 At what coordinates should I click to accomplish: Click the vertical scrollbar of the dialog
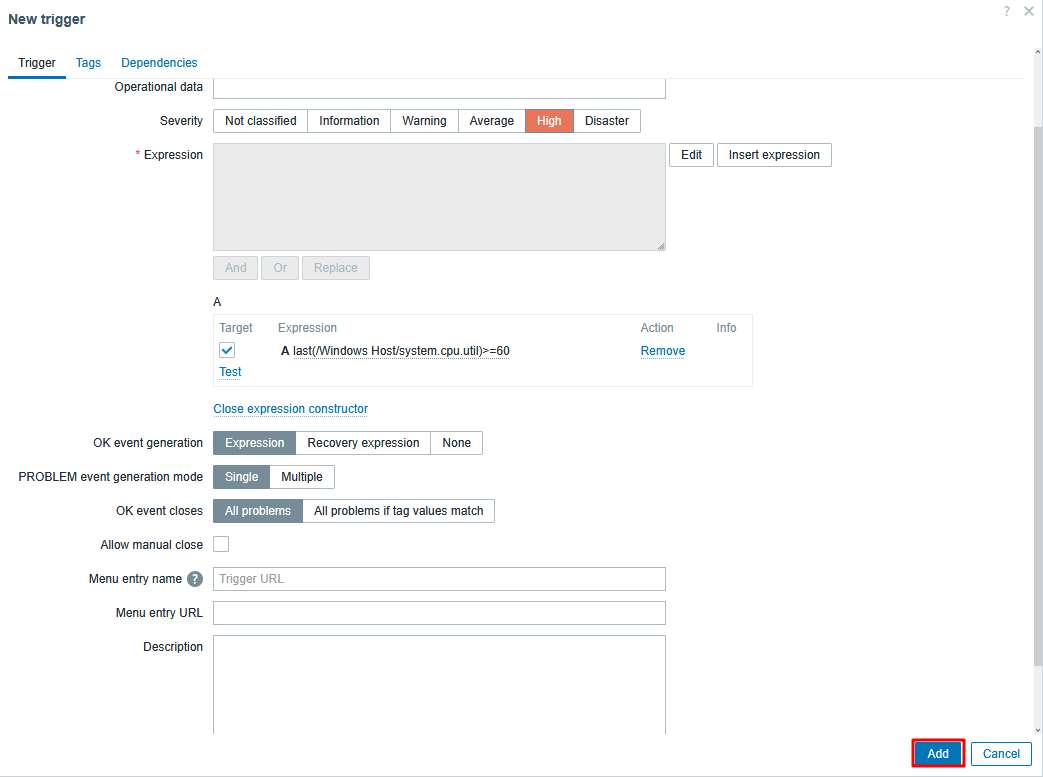[x=1036, y=400]
